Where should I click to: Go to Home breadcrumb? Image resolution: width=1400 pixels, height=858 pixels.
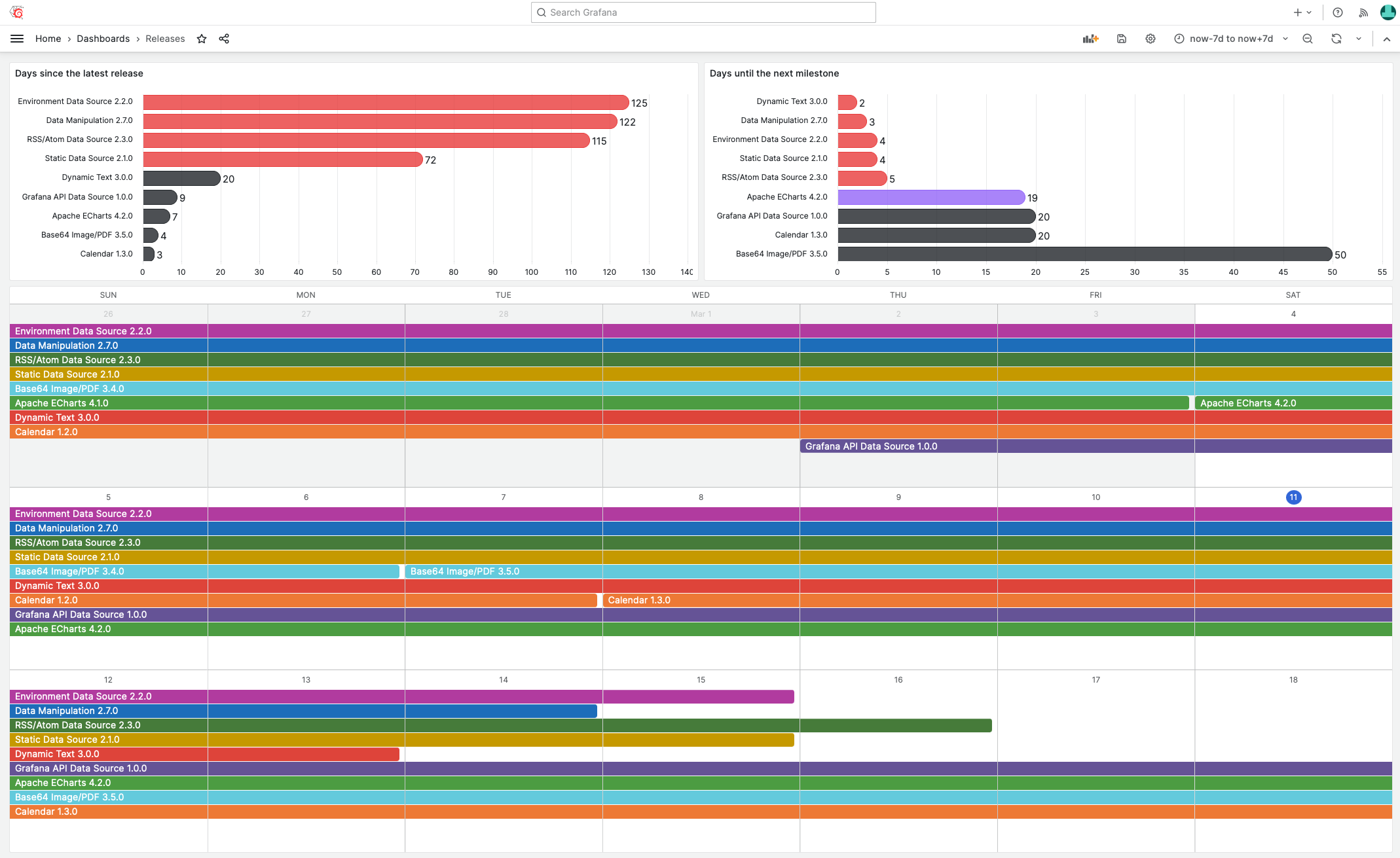[x=48, y=39]
